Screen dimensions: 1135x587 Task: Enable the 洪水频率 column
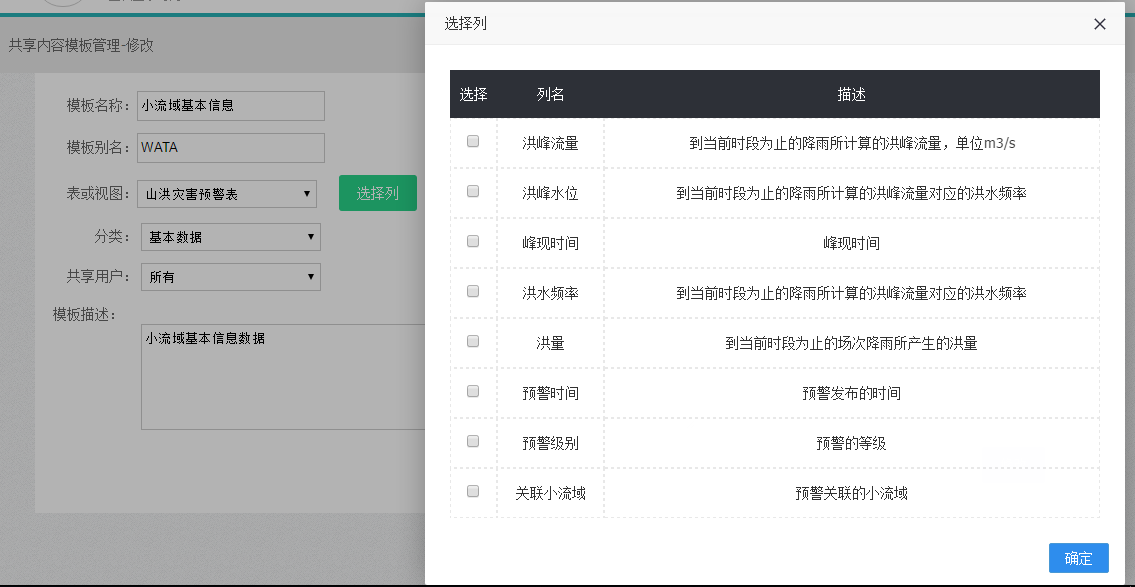(472, 290)
